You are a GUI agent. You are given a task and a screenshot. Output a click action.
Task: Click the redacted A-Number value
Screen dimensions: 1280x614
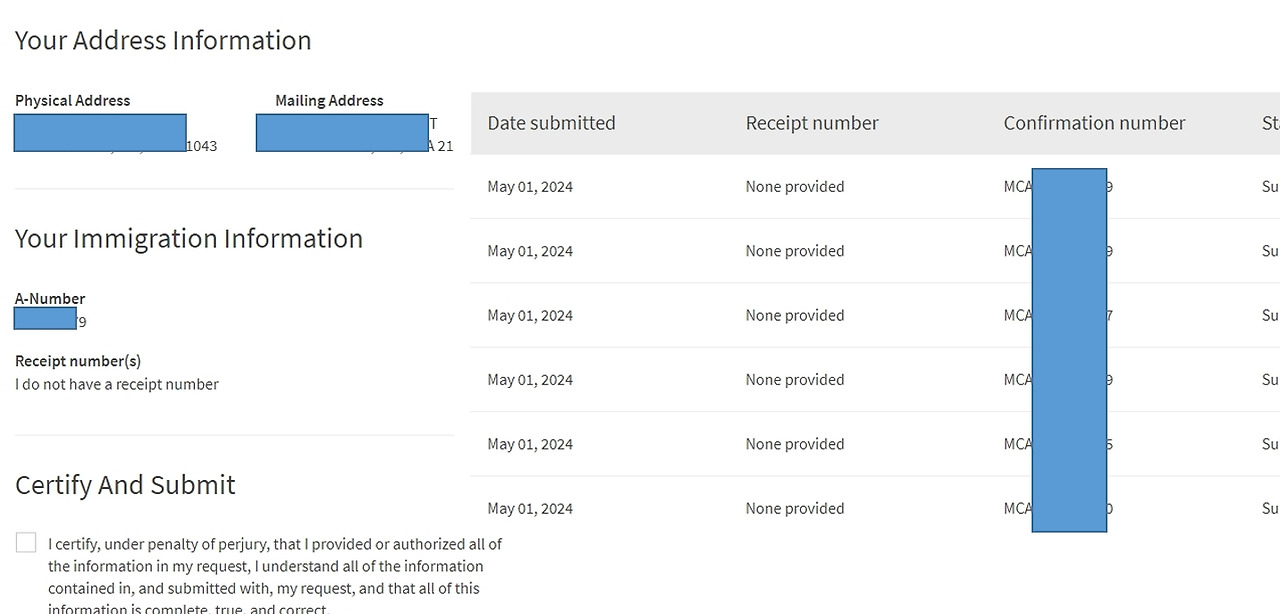click(47, 320)
